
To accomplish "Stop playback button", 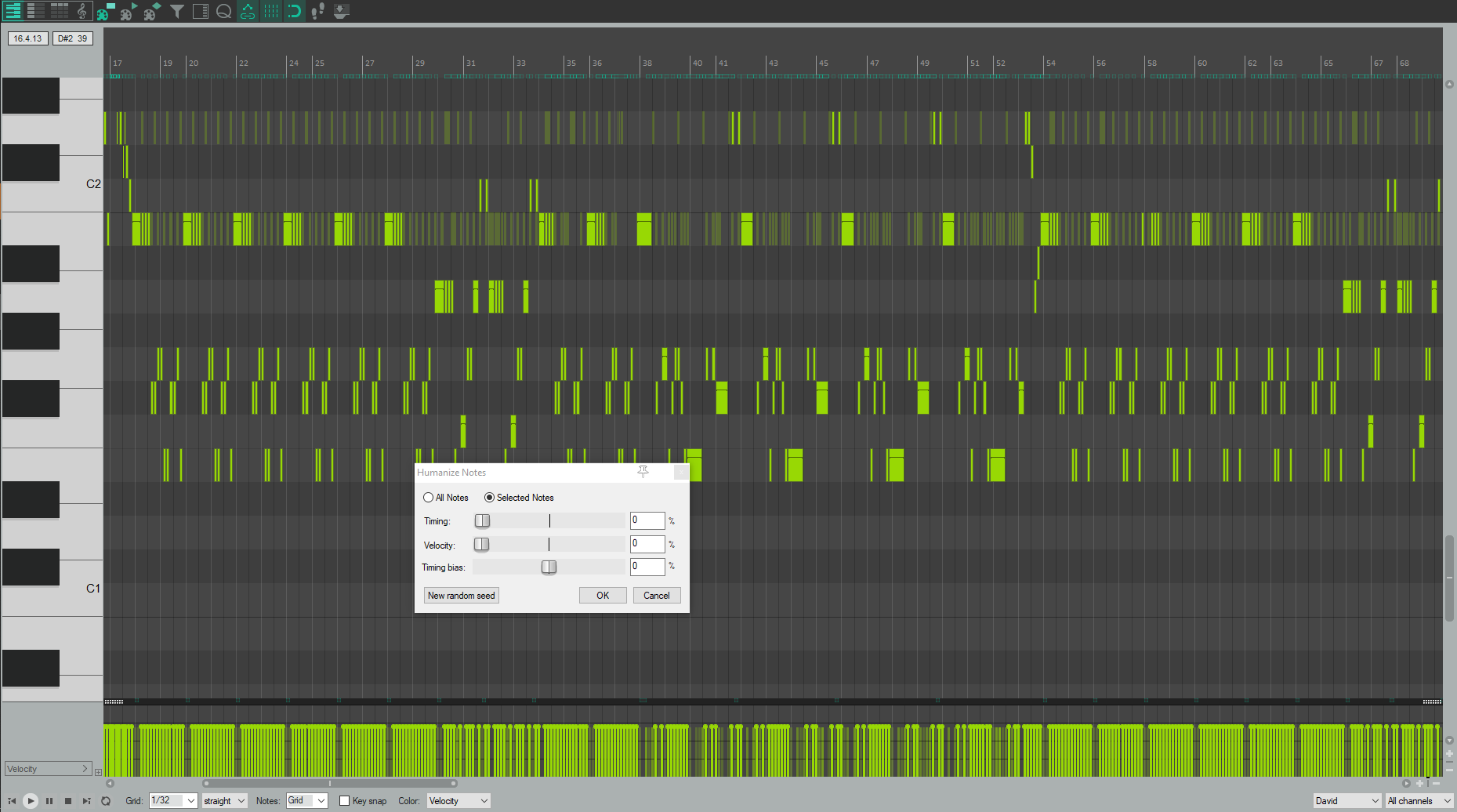I will (68, 801).
